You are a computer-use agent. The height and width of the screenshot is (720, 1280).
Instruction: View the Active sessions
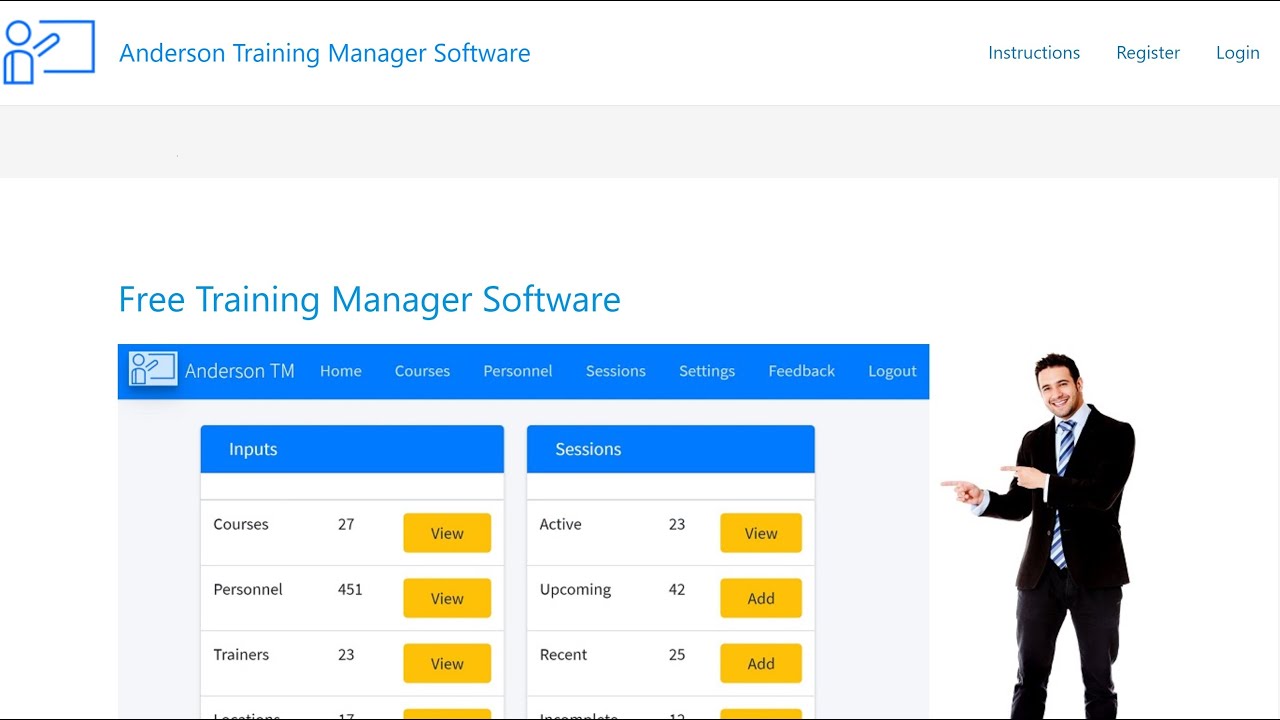761,533
